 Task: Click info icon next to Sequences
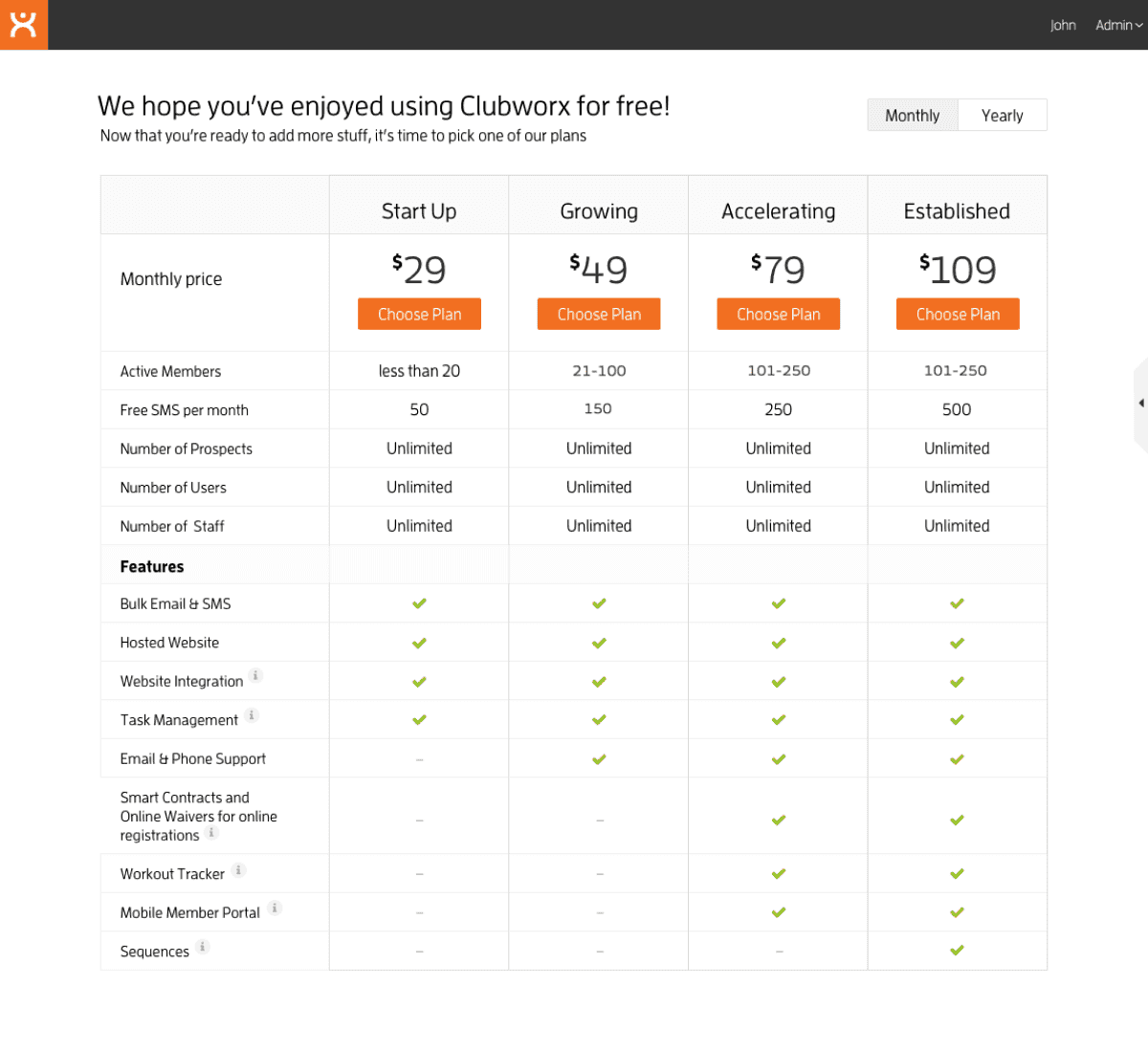click(202, 948)
